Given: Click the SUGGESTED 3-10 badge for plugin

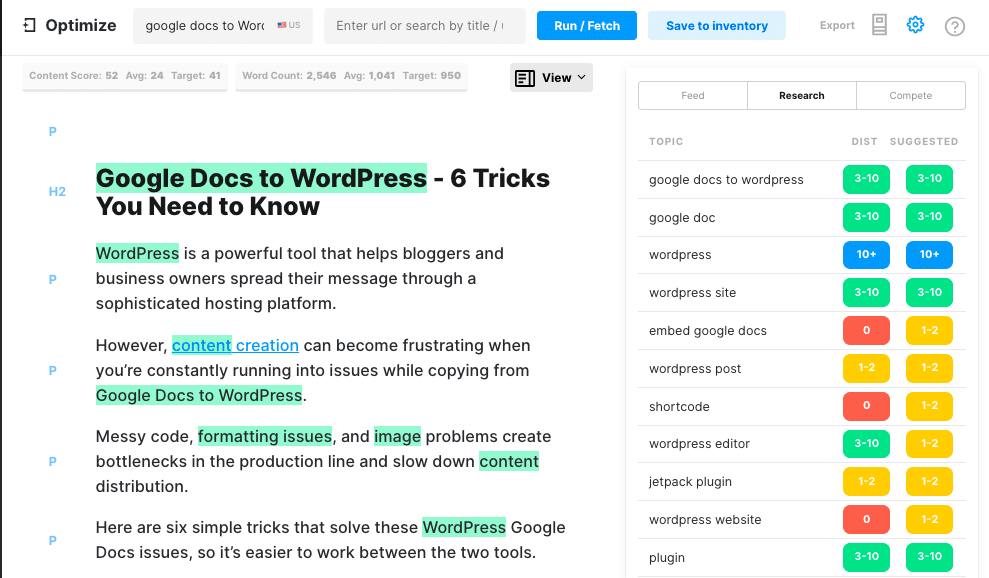Looking at the screenshot, I should coord(929,557).
